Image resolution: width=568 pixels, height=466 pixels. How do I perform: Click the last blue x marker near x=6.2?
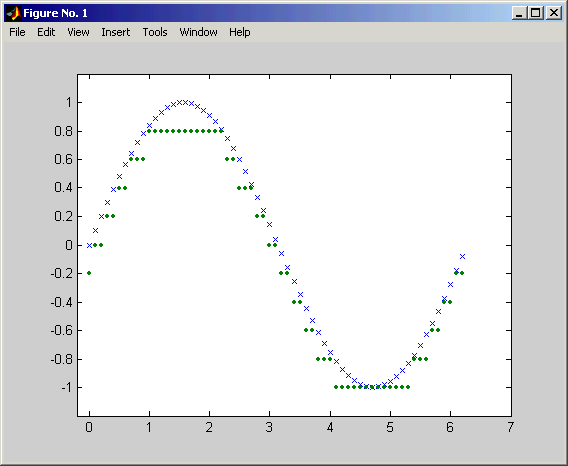(x=463, y=257)
